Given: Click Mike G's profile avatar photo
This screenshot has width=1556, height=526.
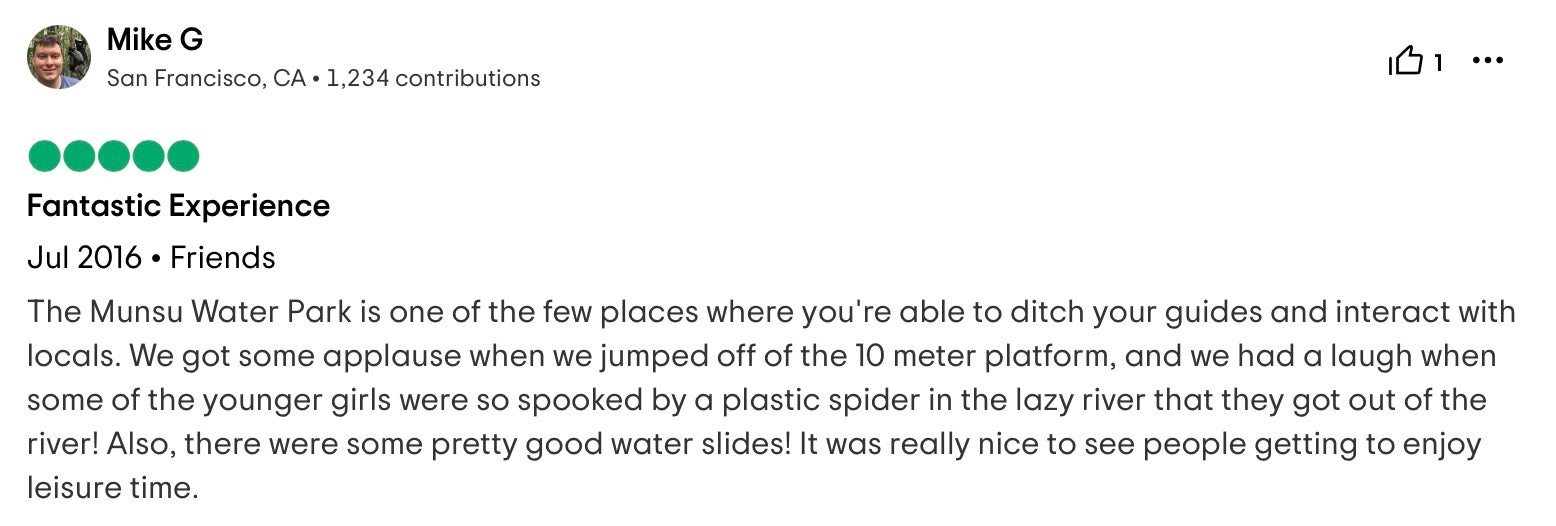Looking at the screenshot, I should [x=59, y=58].
